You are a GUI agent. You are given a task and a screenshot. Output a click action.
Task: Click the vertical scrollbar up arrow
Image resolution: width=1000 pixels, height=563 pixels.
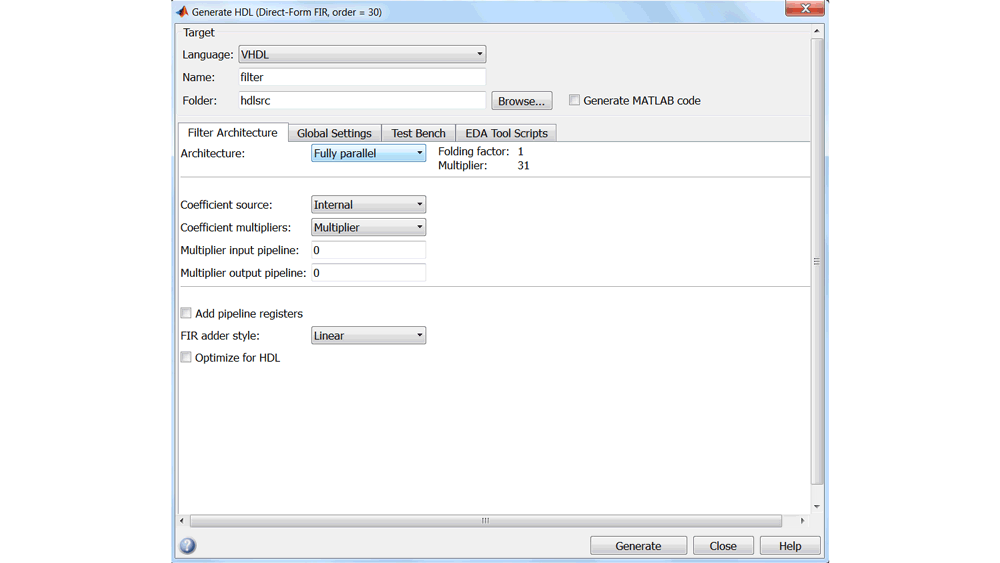point(817,31)
